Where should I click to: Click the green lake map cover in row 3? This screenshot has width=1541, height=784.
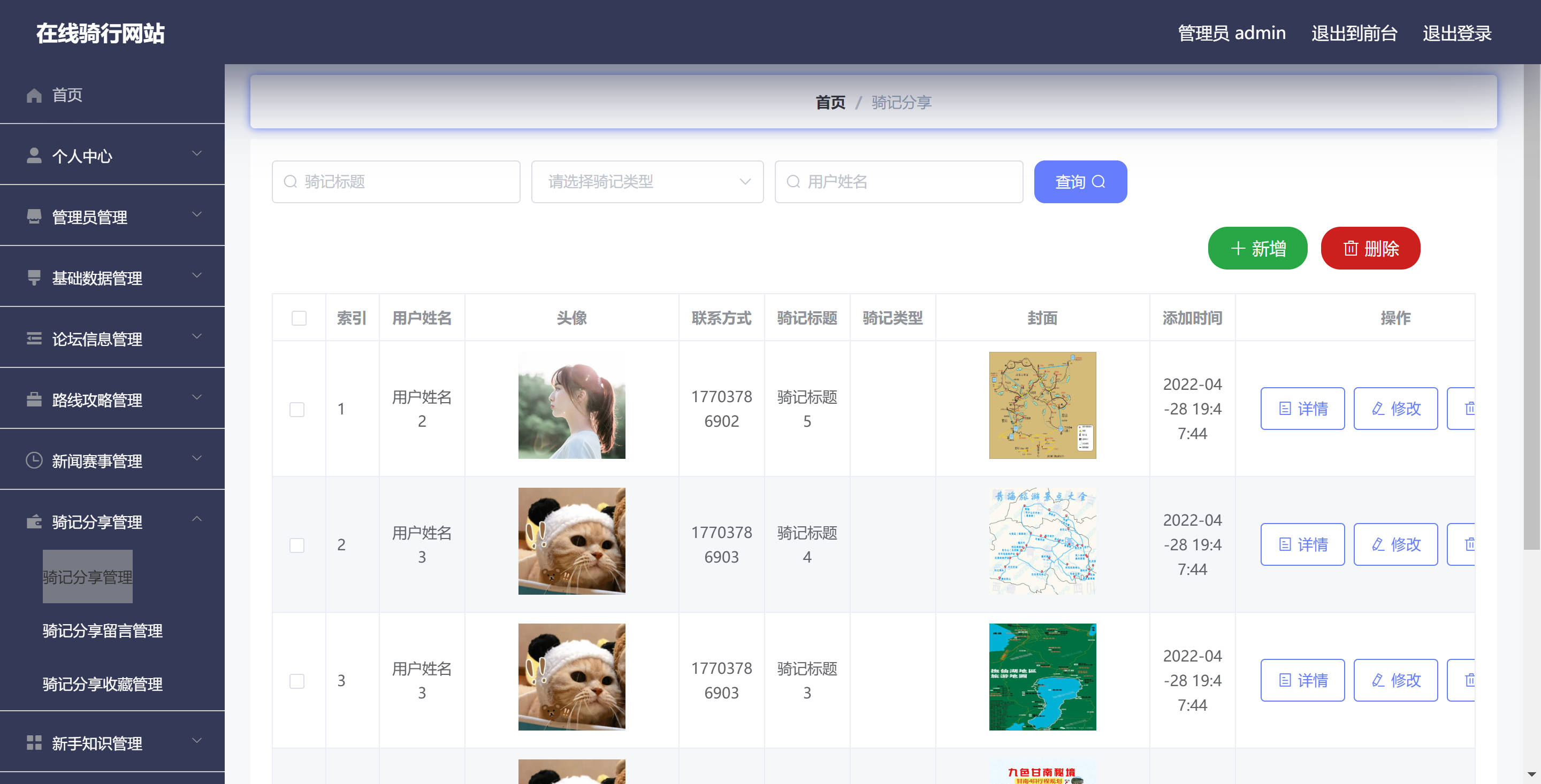coord(1043,677)
